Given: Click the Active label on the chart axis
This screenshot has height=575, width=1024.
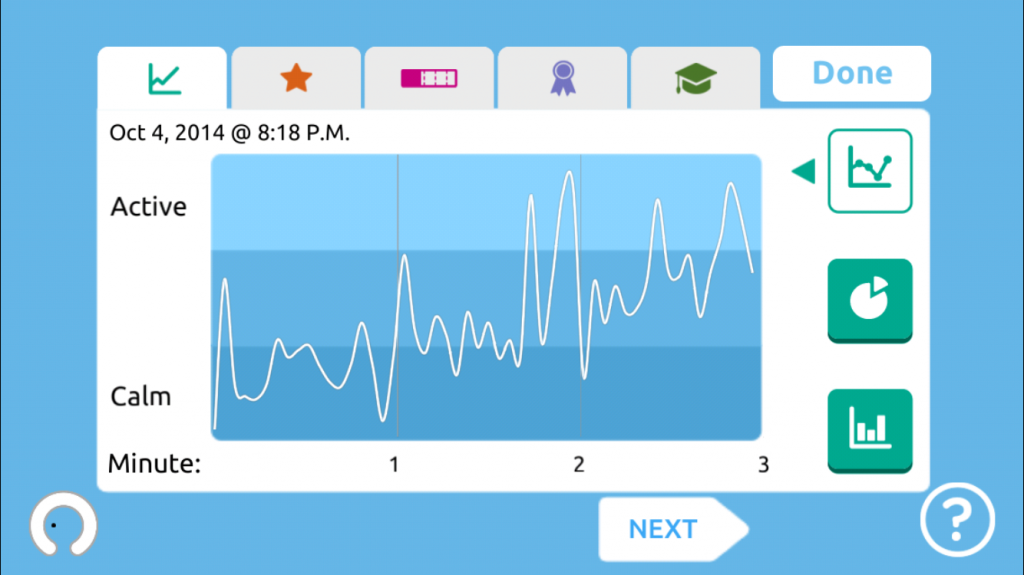Looking at the screenshot, I should pyautogui.click(x=148, y=206).
